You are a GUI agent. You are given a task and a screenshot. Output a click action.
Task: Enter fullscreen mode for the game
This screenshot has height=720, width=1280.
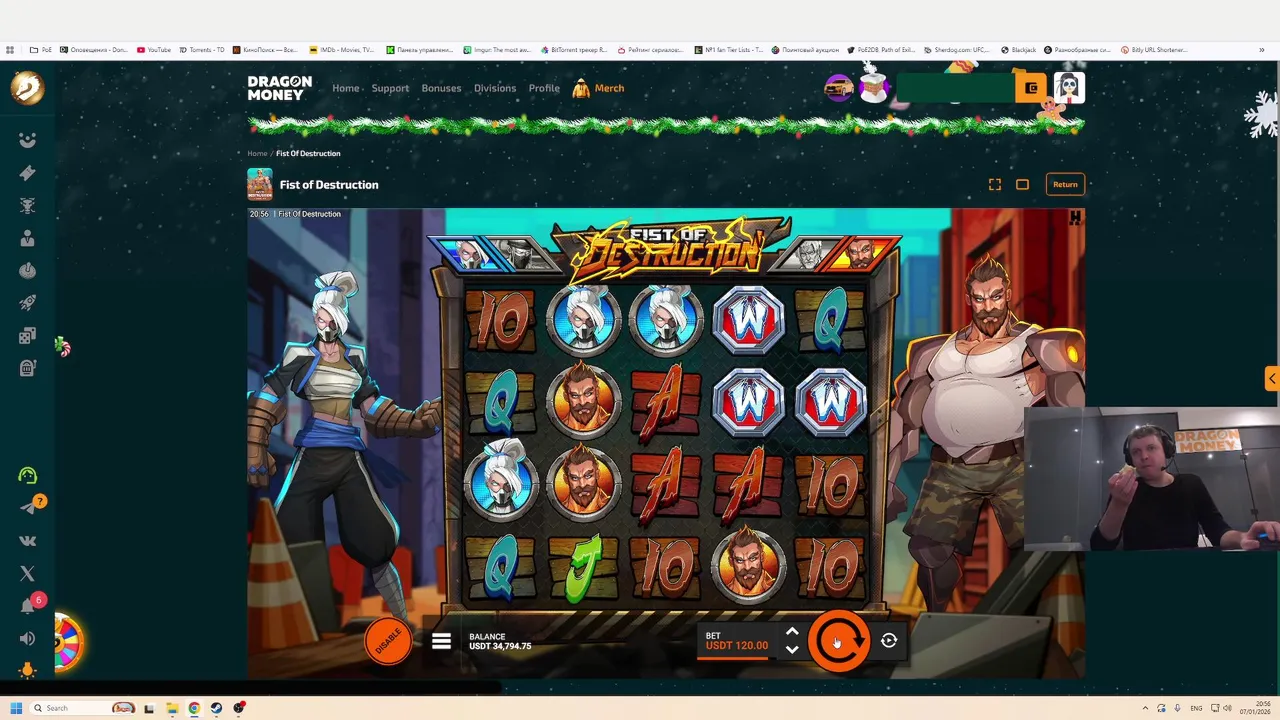click(994, 184)
